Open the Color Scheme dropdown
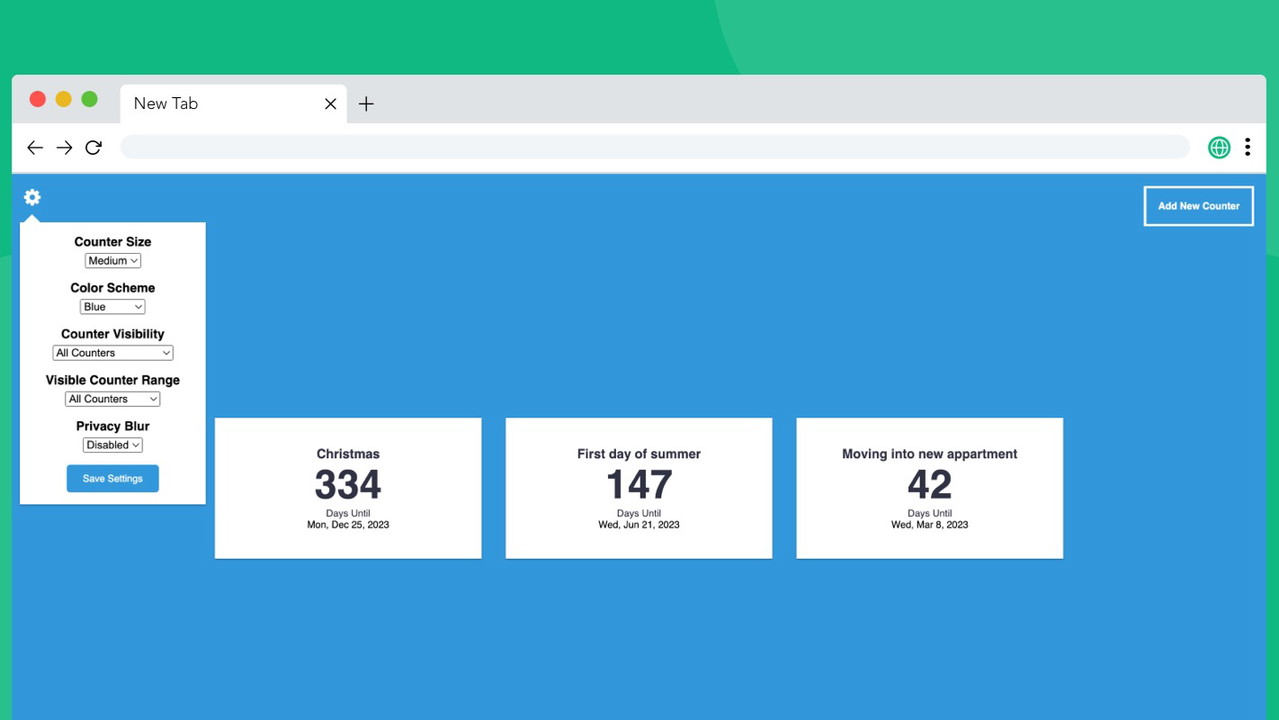The width and height of the screenshot is (1279, 720). [113, 307]
